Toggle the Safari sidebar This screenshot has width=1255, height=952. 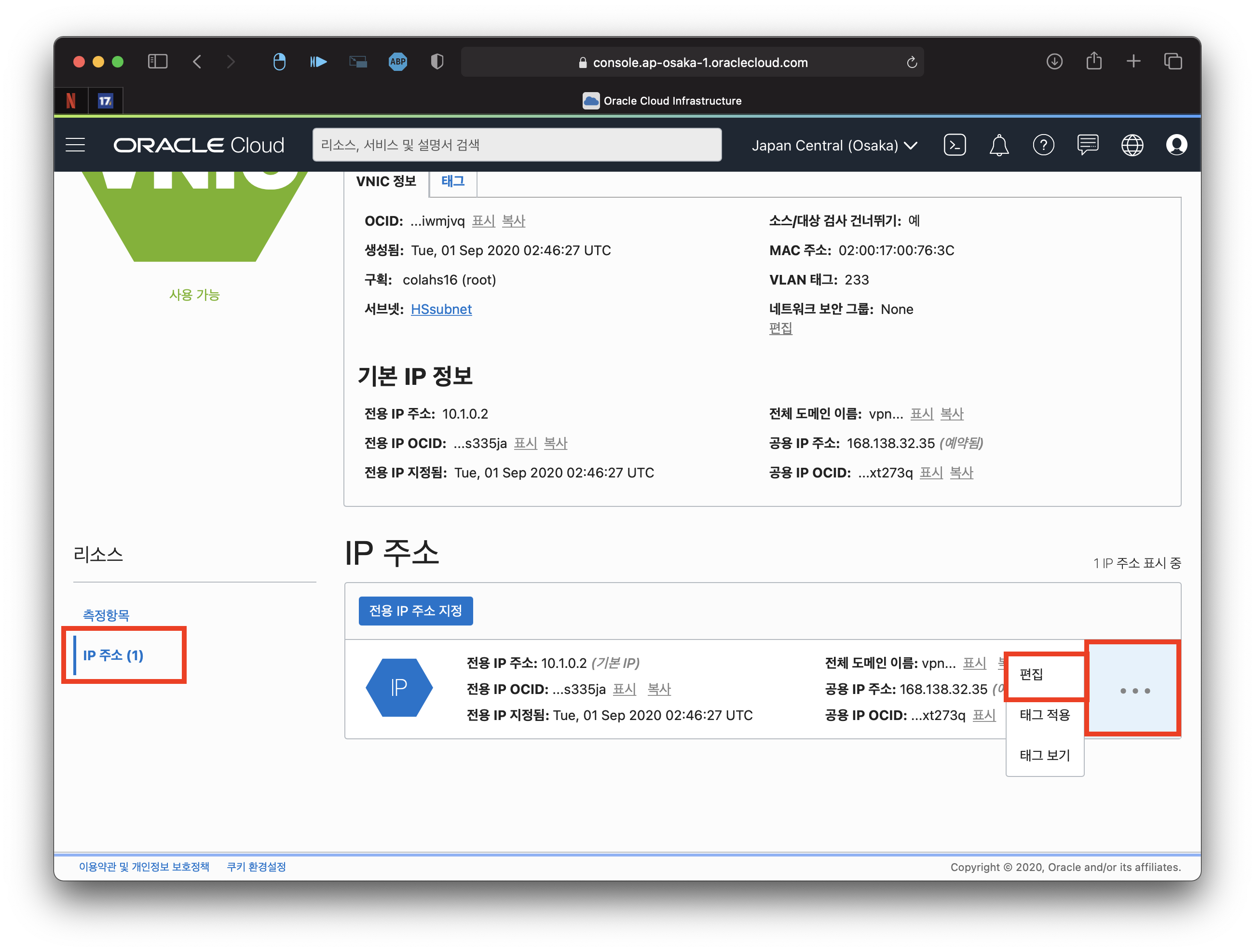158,62
